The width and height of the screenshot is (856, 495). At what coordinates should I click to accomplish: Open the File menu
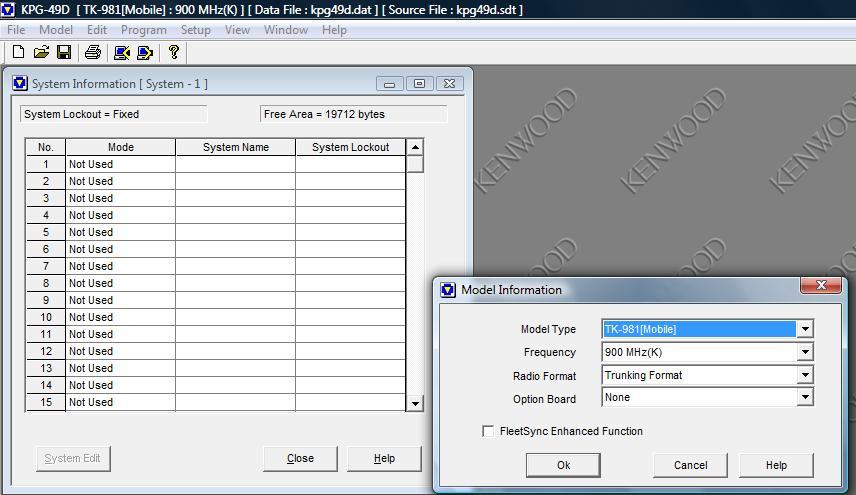(16, 30)
